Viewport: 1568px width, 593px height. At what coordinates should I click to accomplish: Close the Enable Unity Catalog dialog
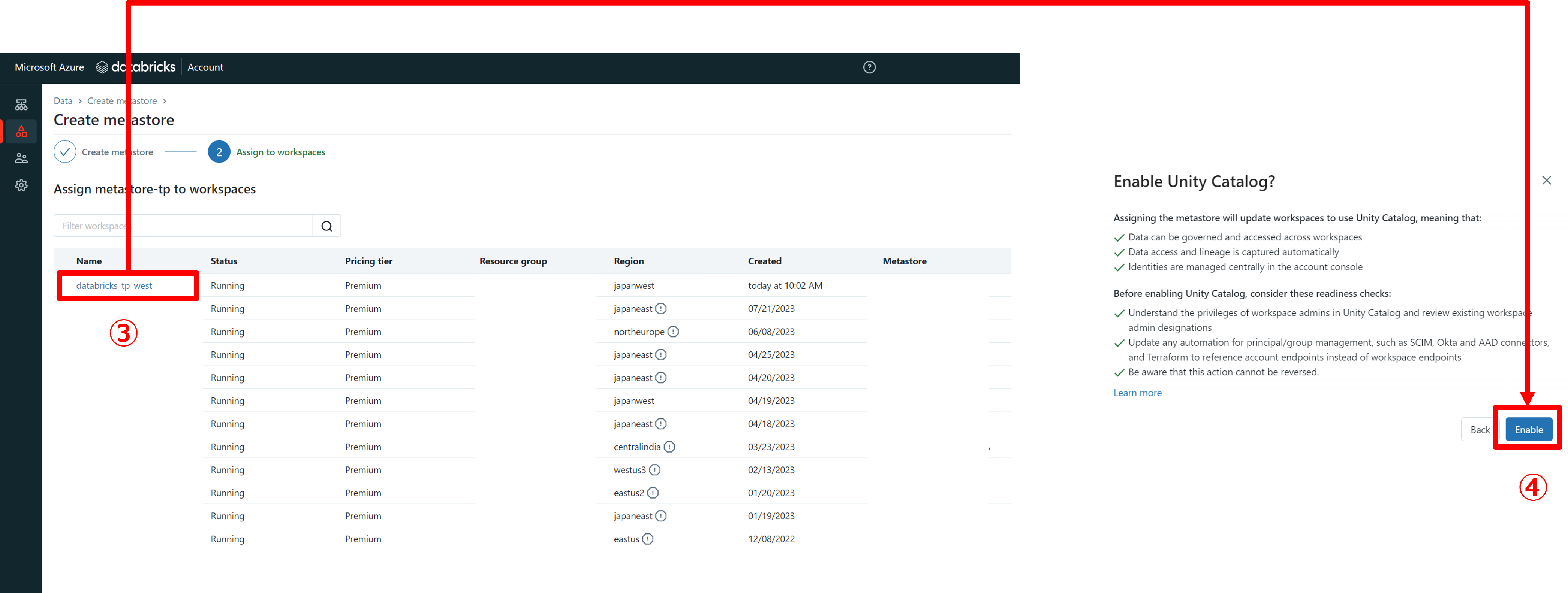click(x=1546, y=180)
